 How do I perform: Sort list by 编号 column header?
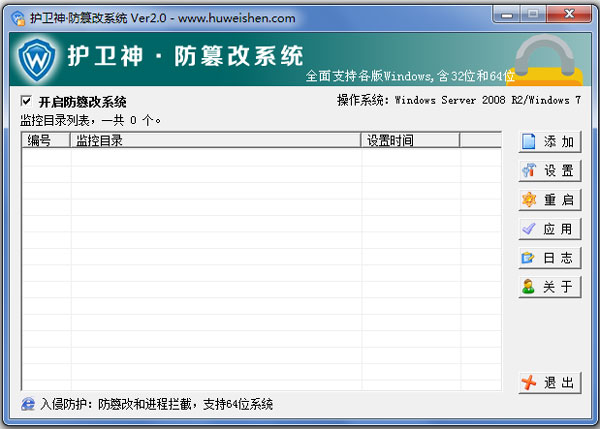click(x=46, y=141)
